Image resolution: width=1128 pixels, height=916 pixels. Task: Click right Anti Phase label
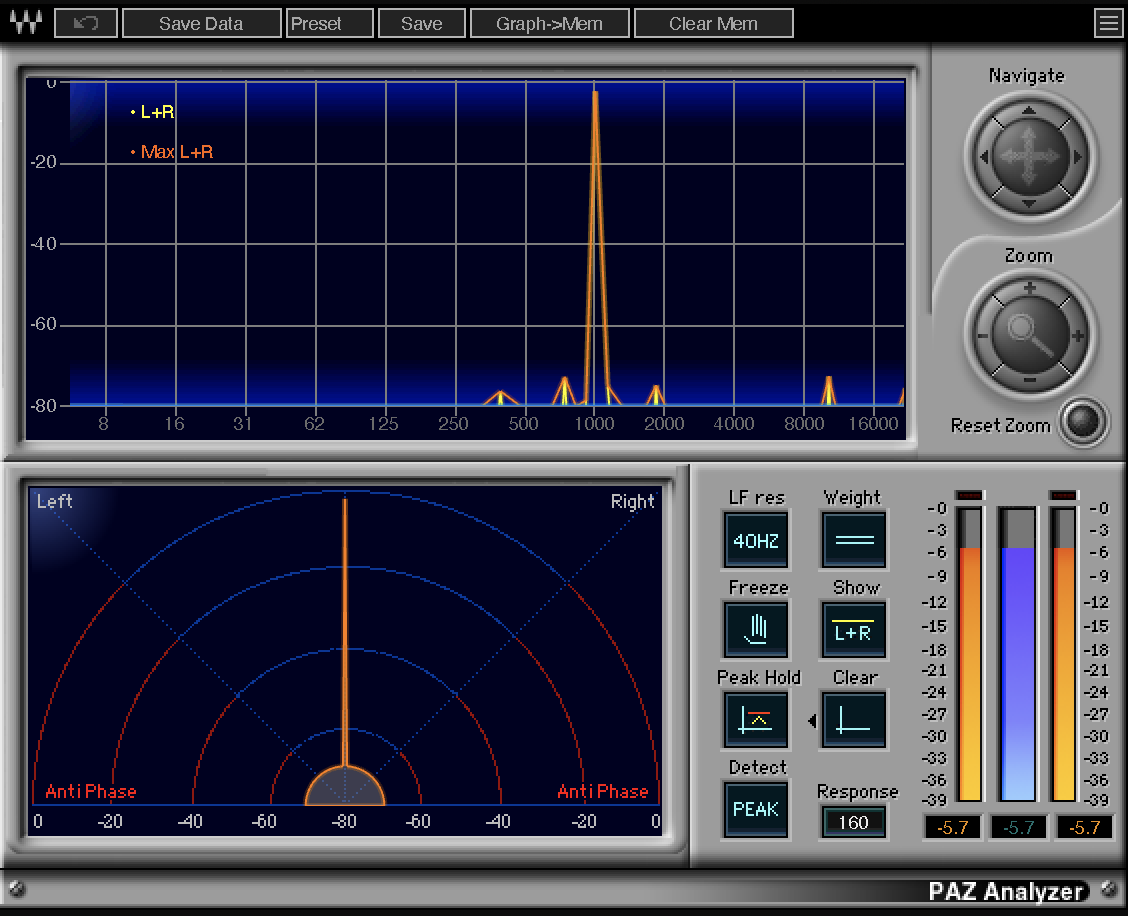tap(603, 792)
